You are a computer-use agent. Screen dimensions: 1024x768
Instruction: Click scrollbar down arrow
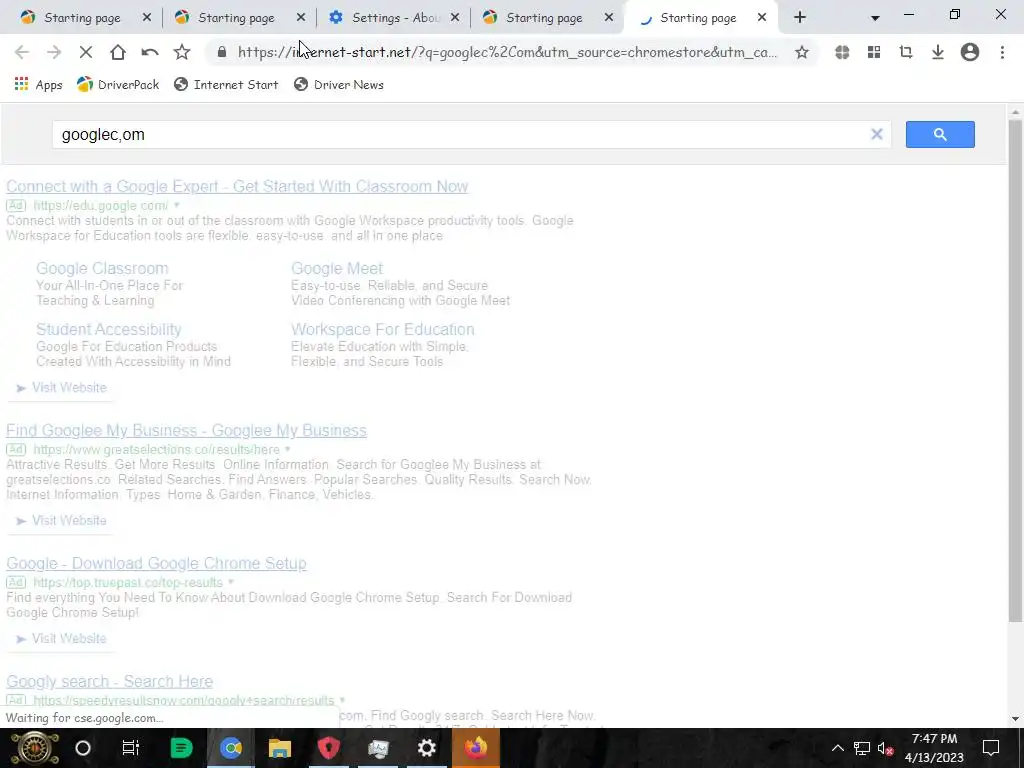pyautogui.click(x=1016, y=719)
